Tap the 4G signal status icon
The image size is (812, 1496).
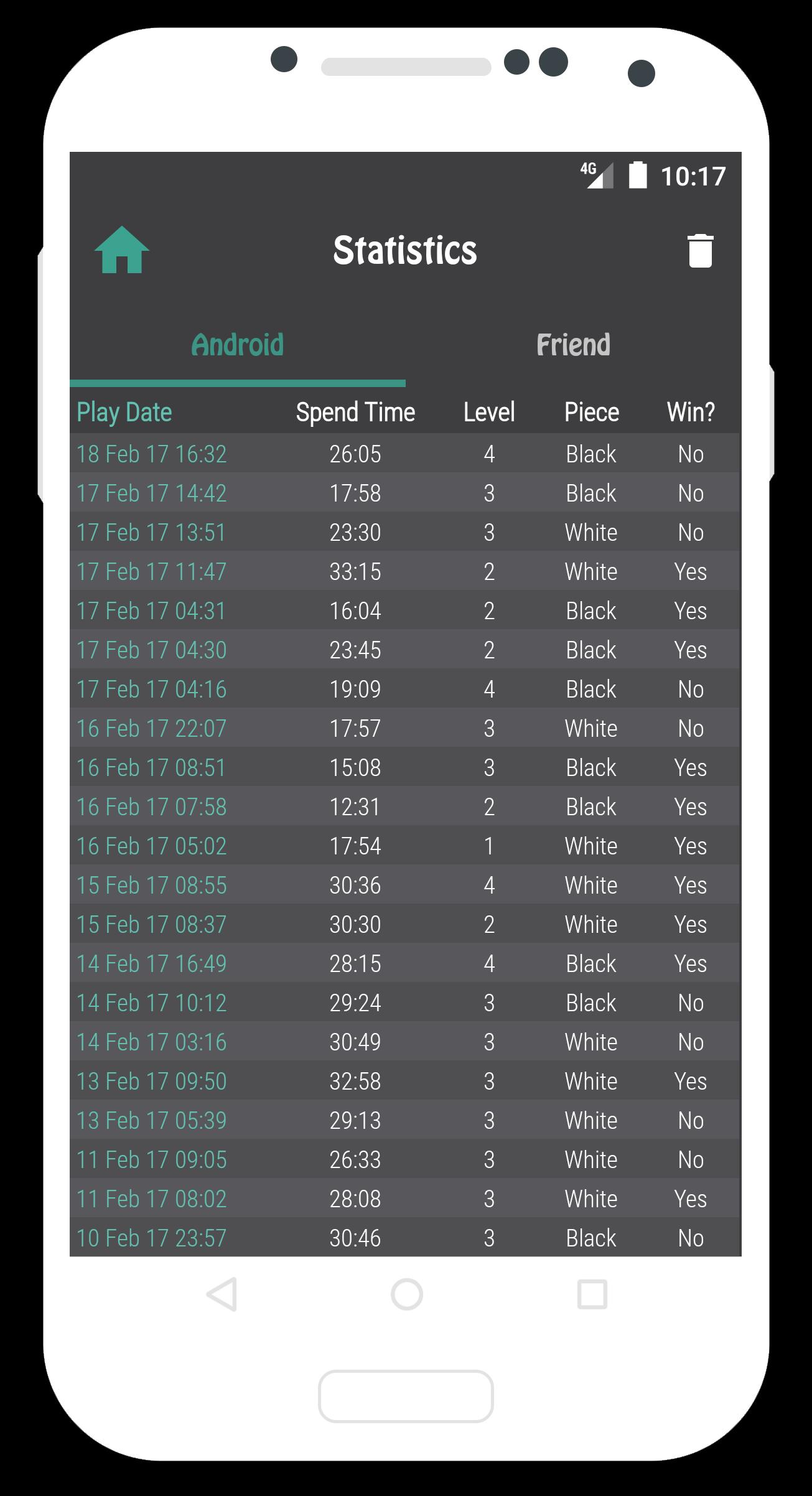point(597,175)
